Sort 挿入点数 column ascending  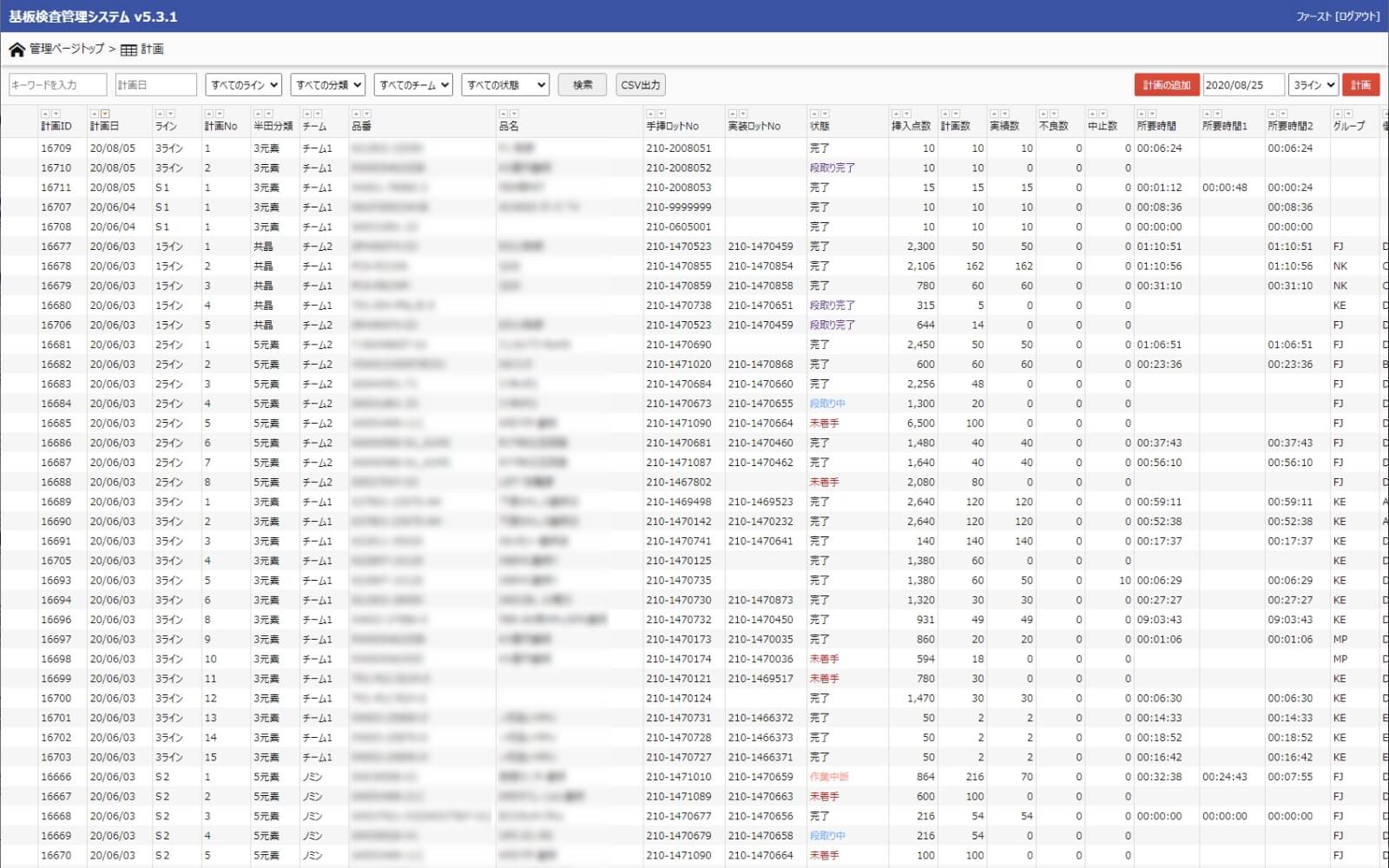[x=896, y=115]
